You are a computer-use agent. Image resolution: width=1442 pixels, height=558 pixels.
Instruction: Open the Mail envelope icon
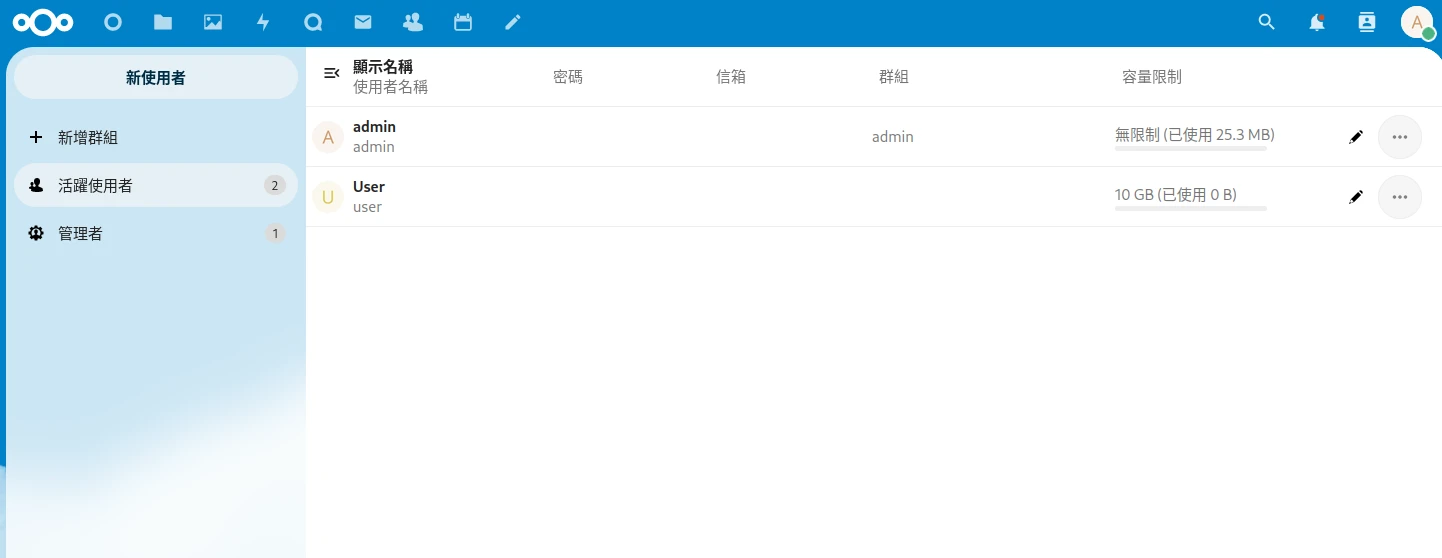363,22
